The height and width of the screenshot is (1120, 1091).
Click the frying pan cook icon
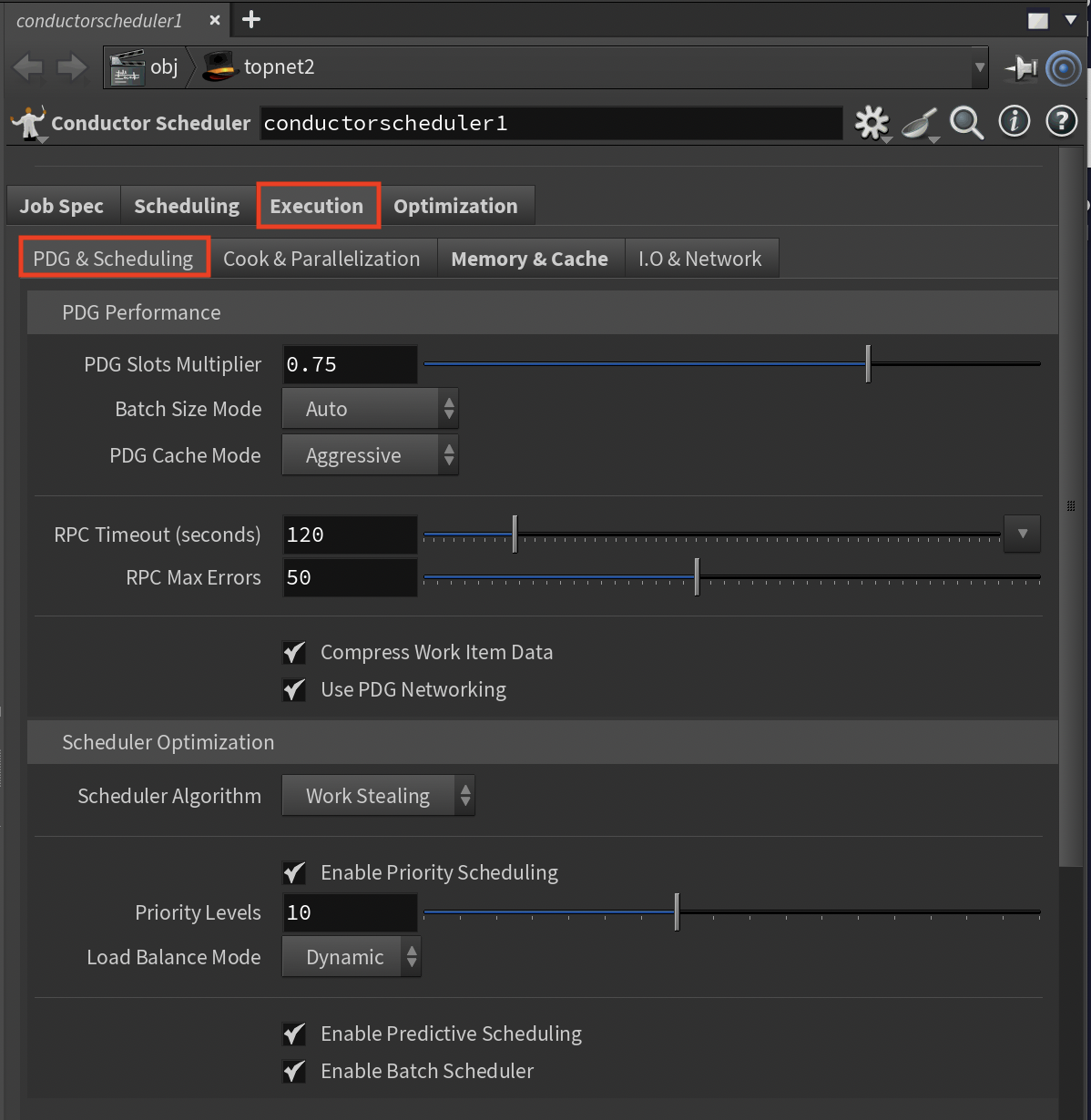[x=920, y=123]
